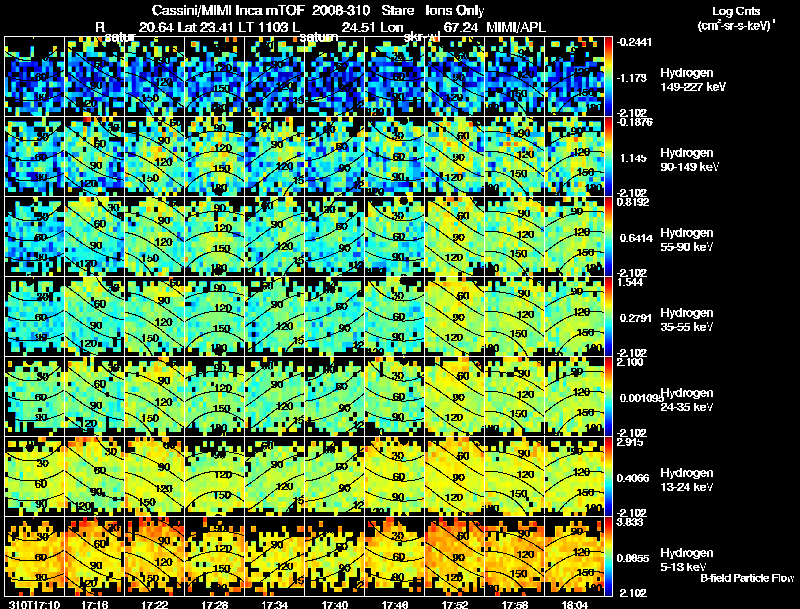Click the 'B-field Particle Flow' caption
Viewport: 800px width, 609px height.
(747, 578)
